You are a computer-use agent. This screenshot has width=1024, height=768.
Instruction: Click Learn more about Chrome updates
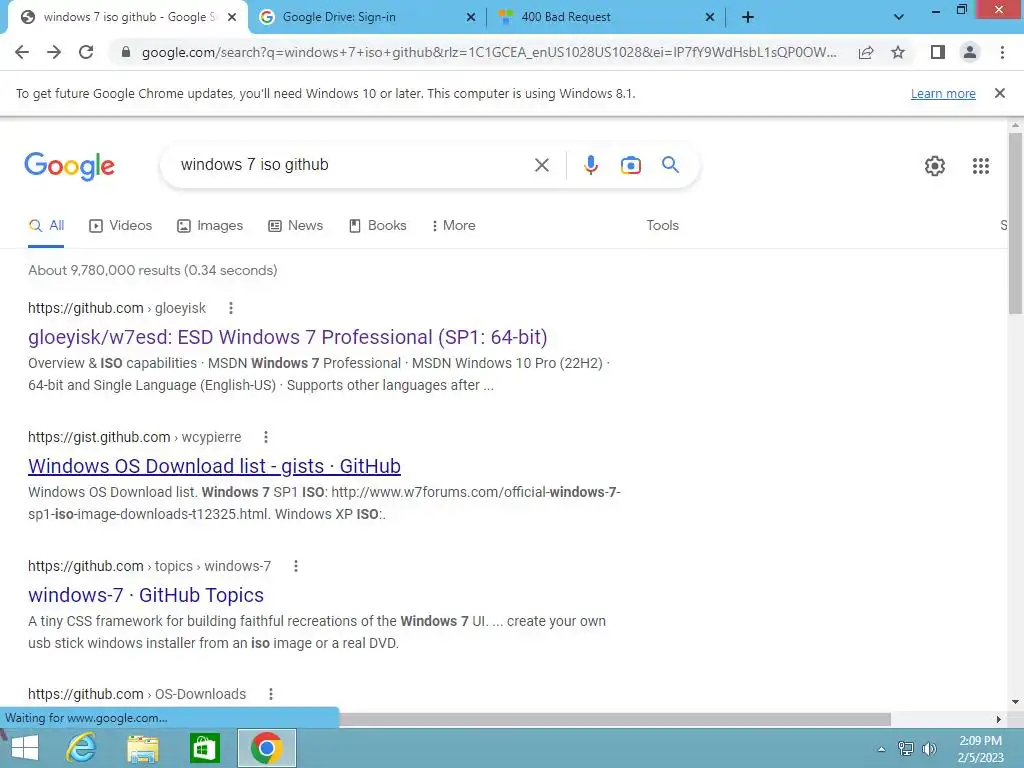click(x=943, y=93)
